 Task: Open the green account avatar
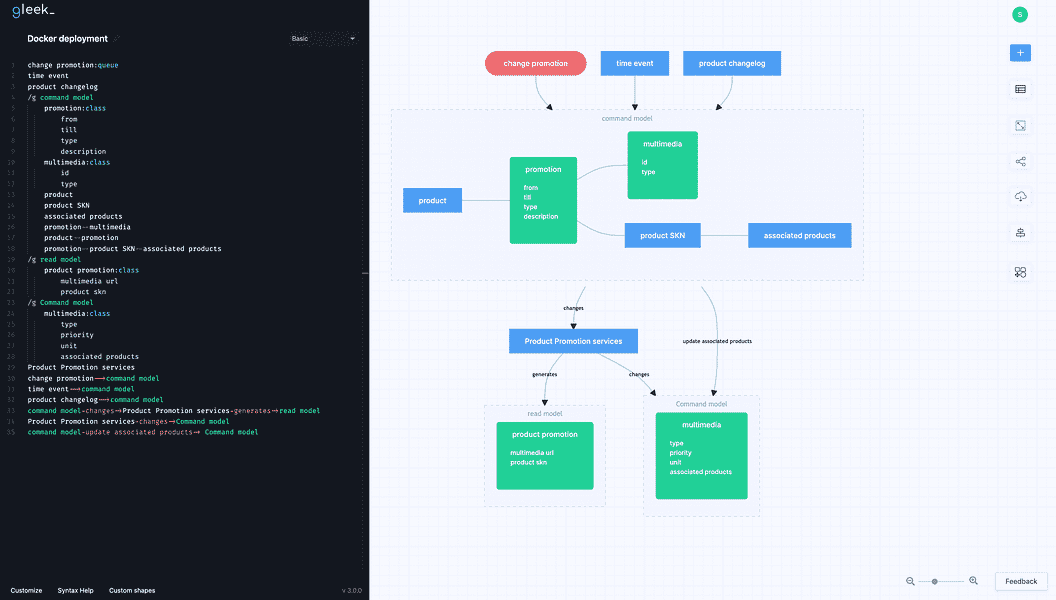[1019, 14]
